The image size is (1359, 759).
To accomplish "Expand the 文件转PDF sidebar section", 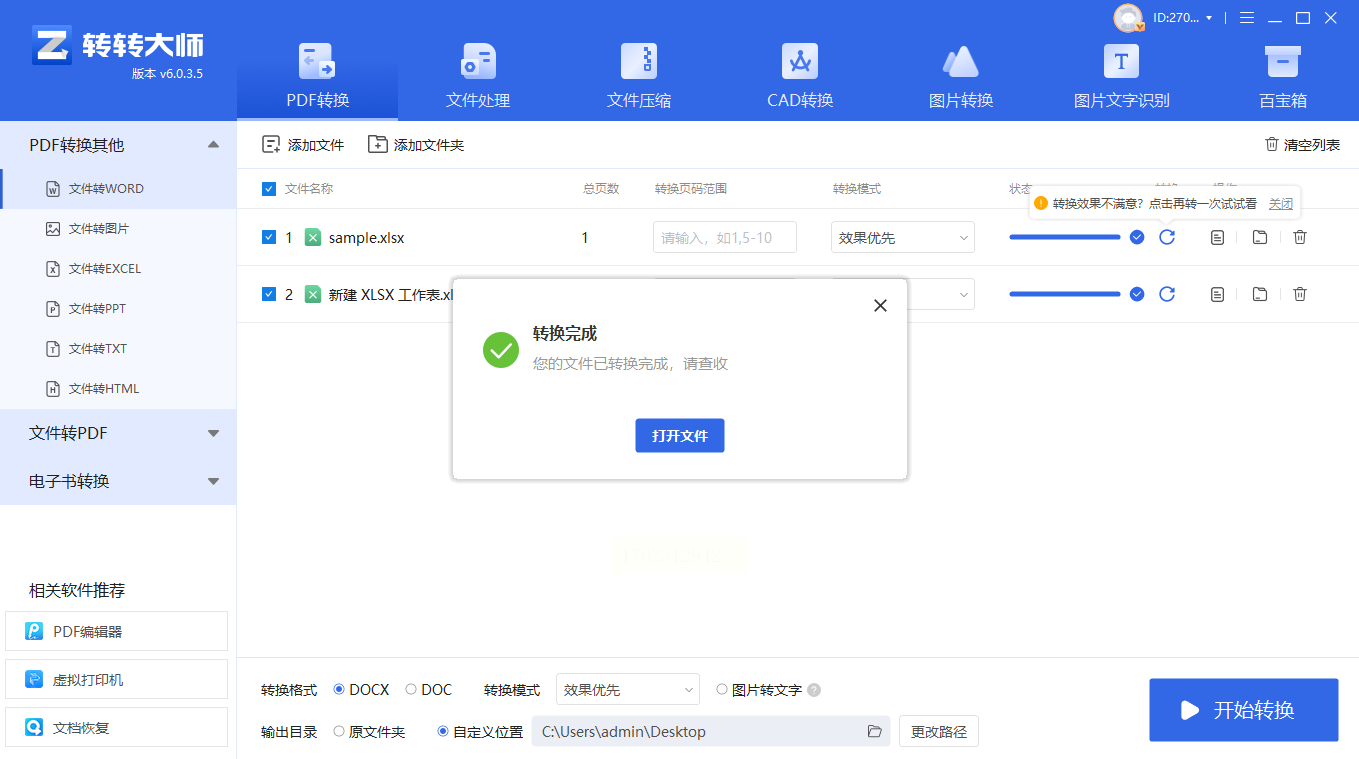I will click(118, 433).
